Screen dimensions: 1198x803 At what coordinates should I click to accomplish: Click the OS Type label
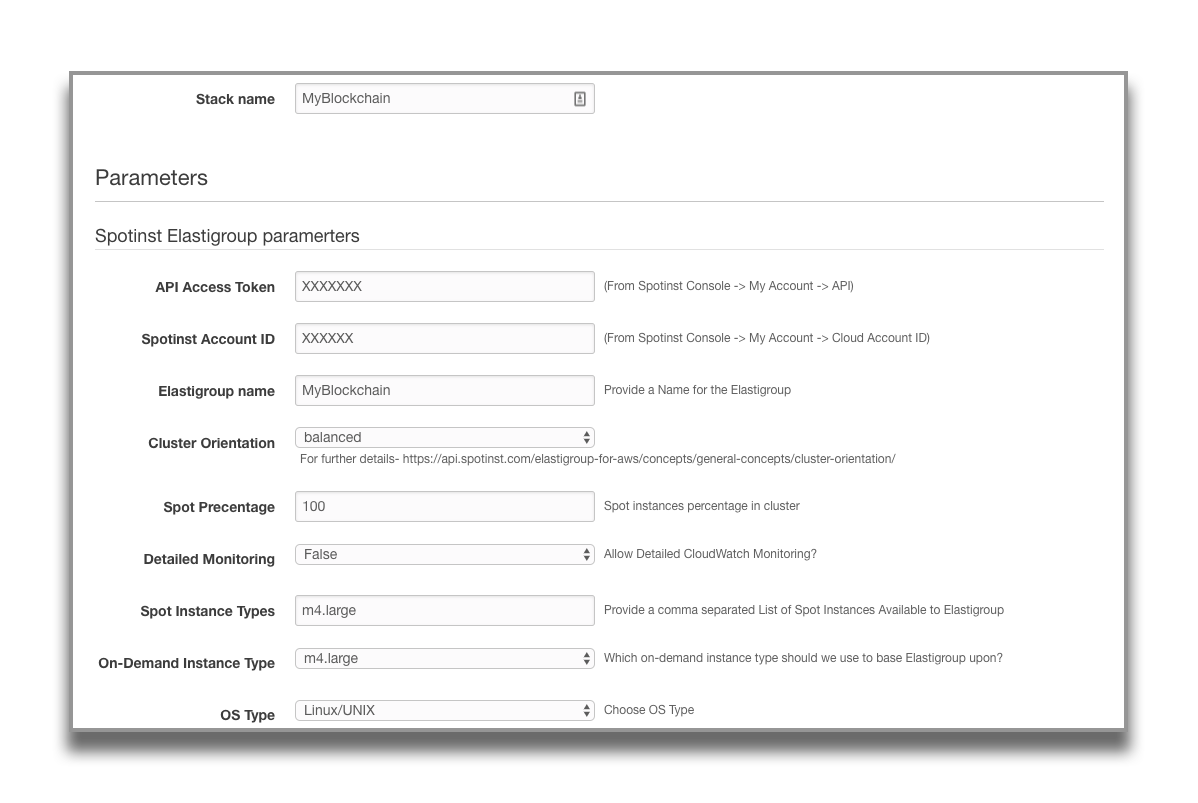pos(247,715)
